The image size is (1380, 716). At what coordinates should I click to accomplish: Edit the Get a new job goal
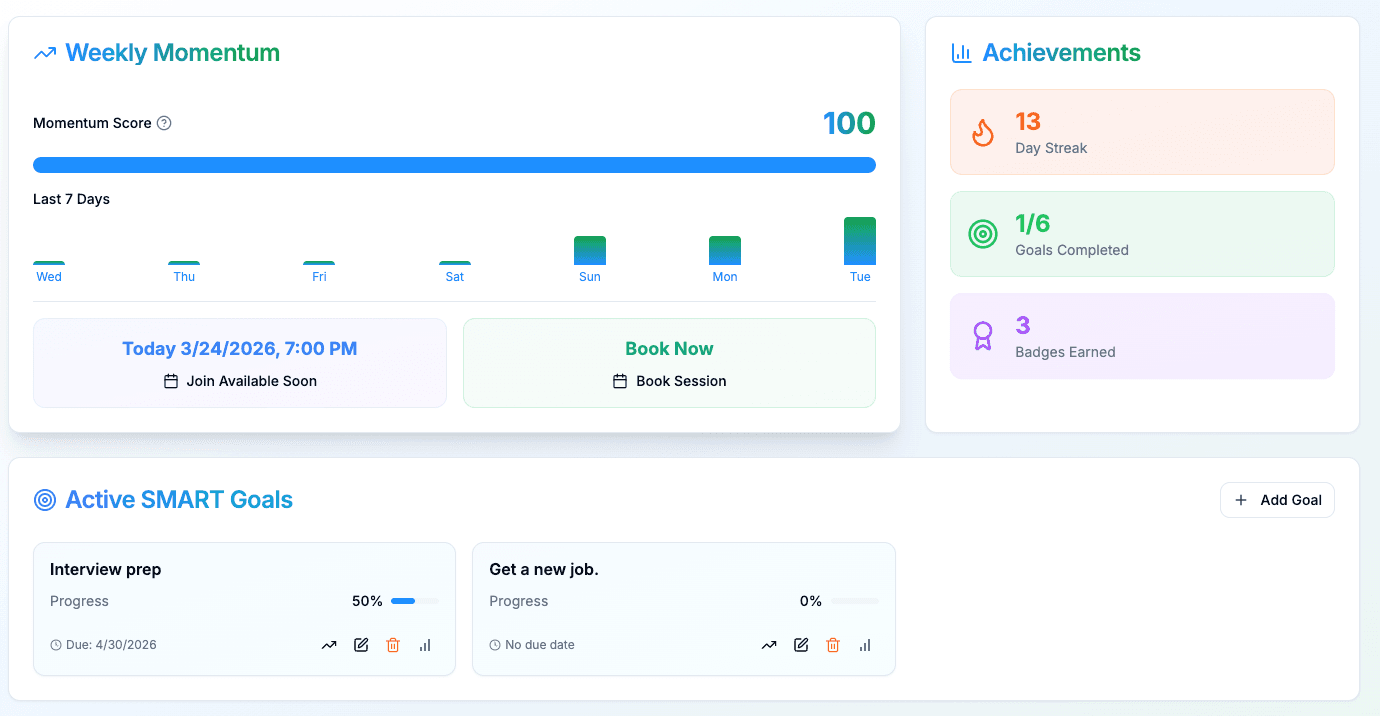click(x=801, y=645)
